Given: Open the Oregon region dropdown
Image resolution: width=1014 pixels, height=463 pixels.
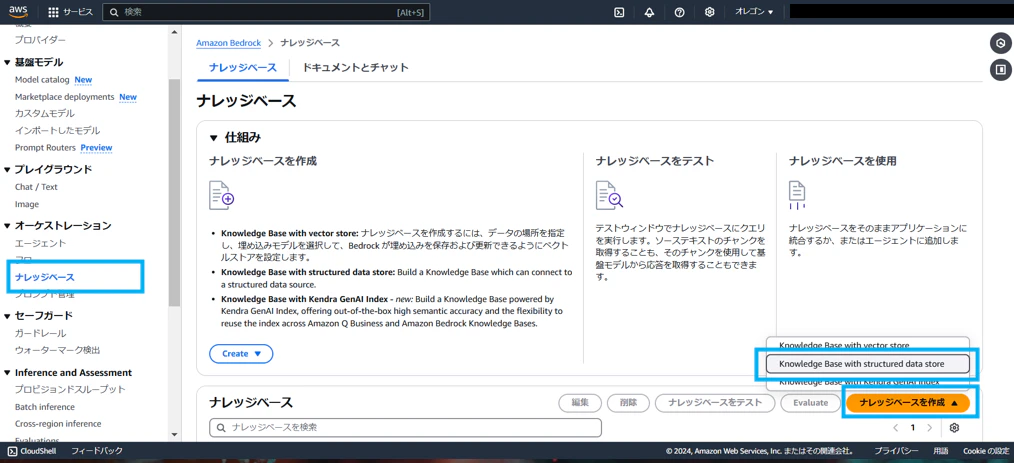Looking at the screenshot, I should click(754, 12).
